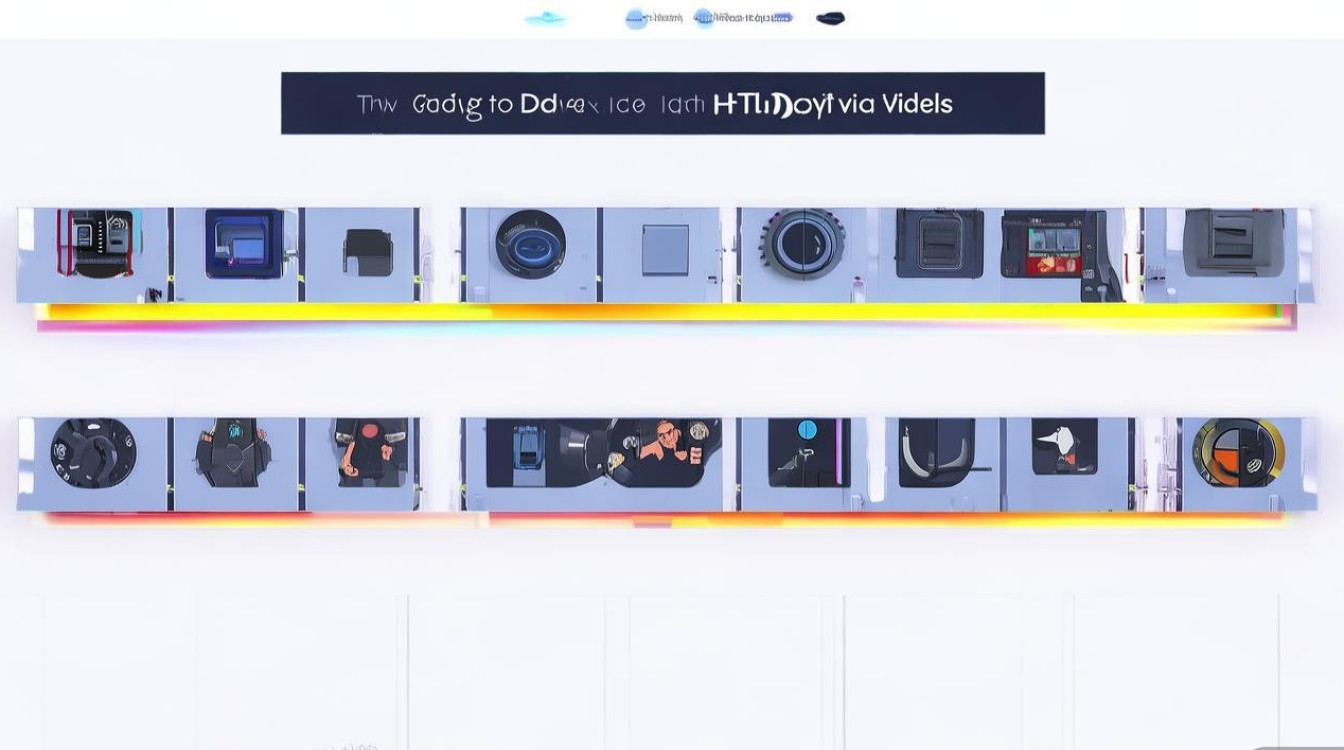Select the small dark gray box tile

(x=367, y=250)
